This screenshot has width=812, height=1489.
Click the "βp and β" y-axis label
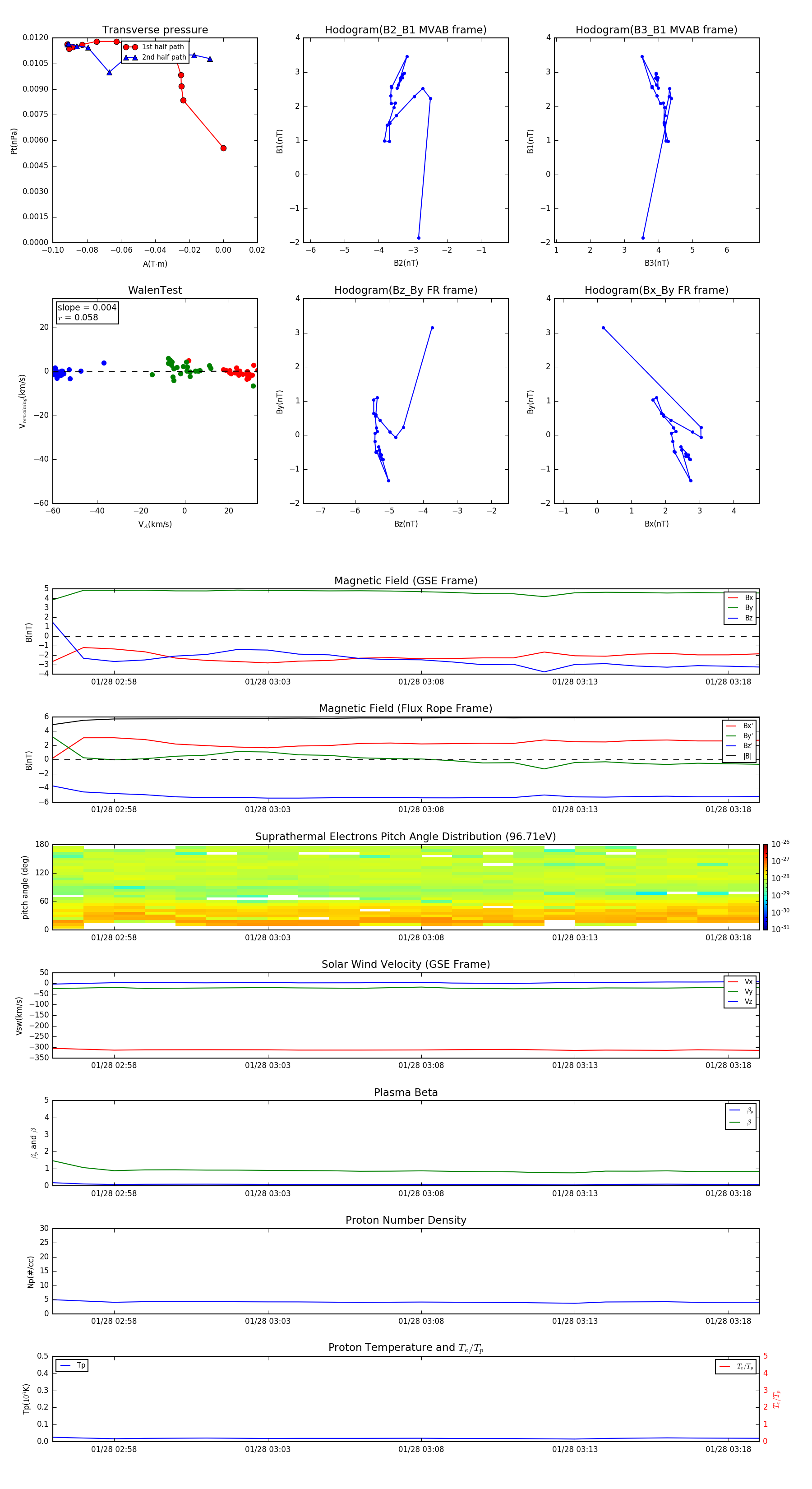(x=33, y=1143)
